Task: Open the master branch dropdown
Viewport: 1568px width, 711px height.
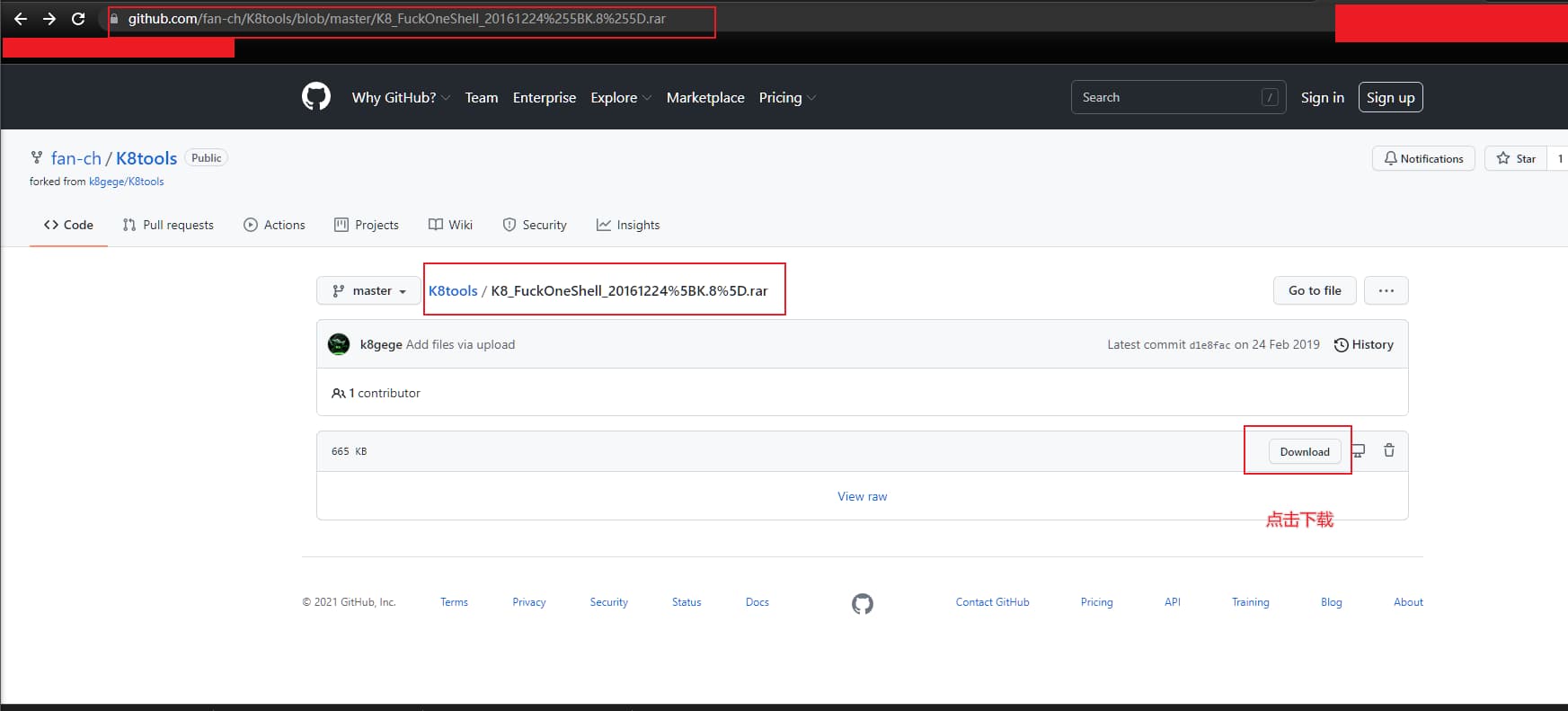Action: [x=369, y=290]
